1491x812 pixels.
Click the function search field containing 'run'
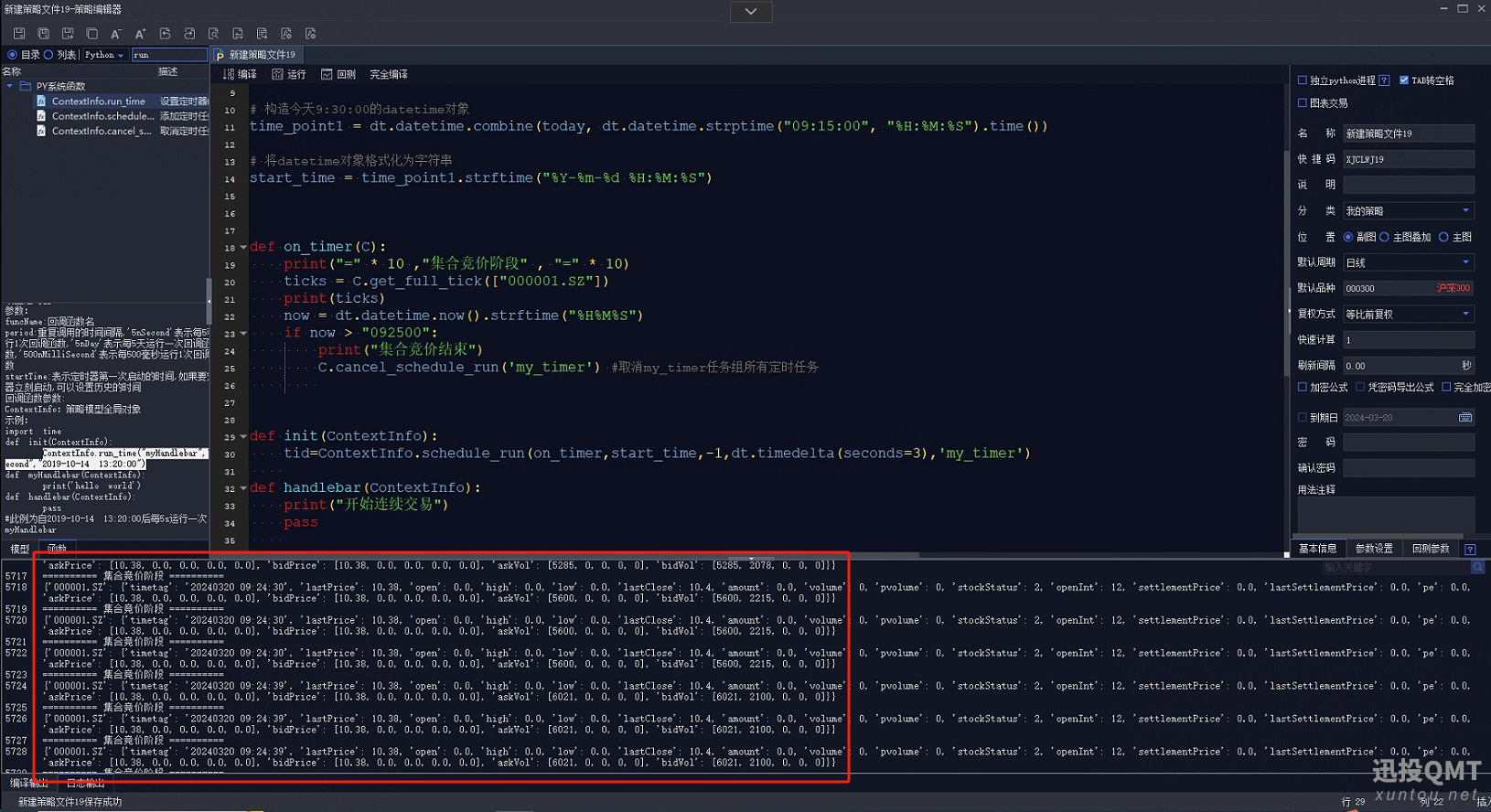pyautogui.click(x=169, y=55)
